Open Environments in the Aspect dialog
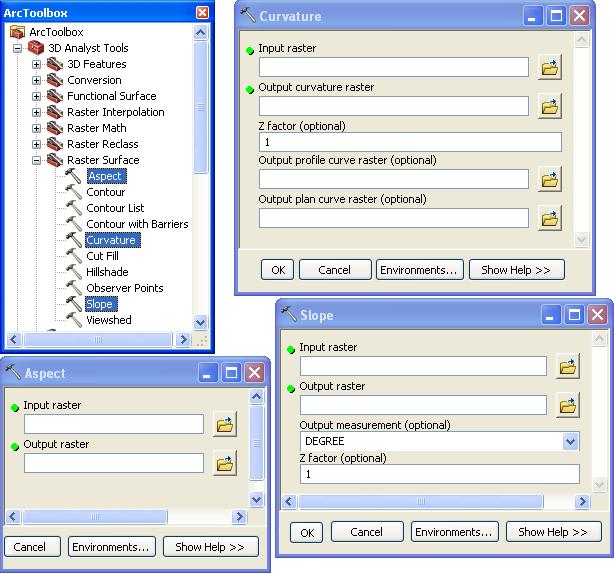The width and height of the screenshot is (614, 574). (112, 547)
